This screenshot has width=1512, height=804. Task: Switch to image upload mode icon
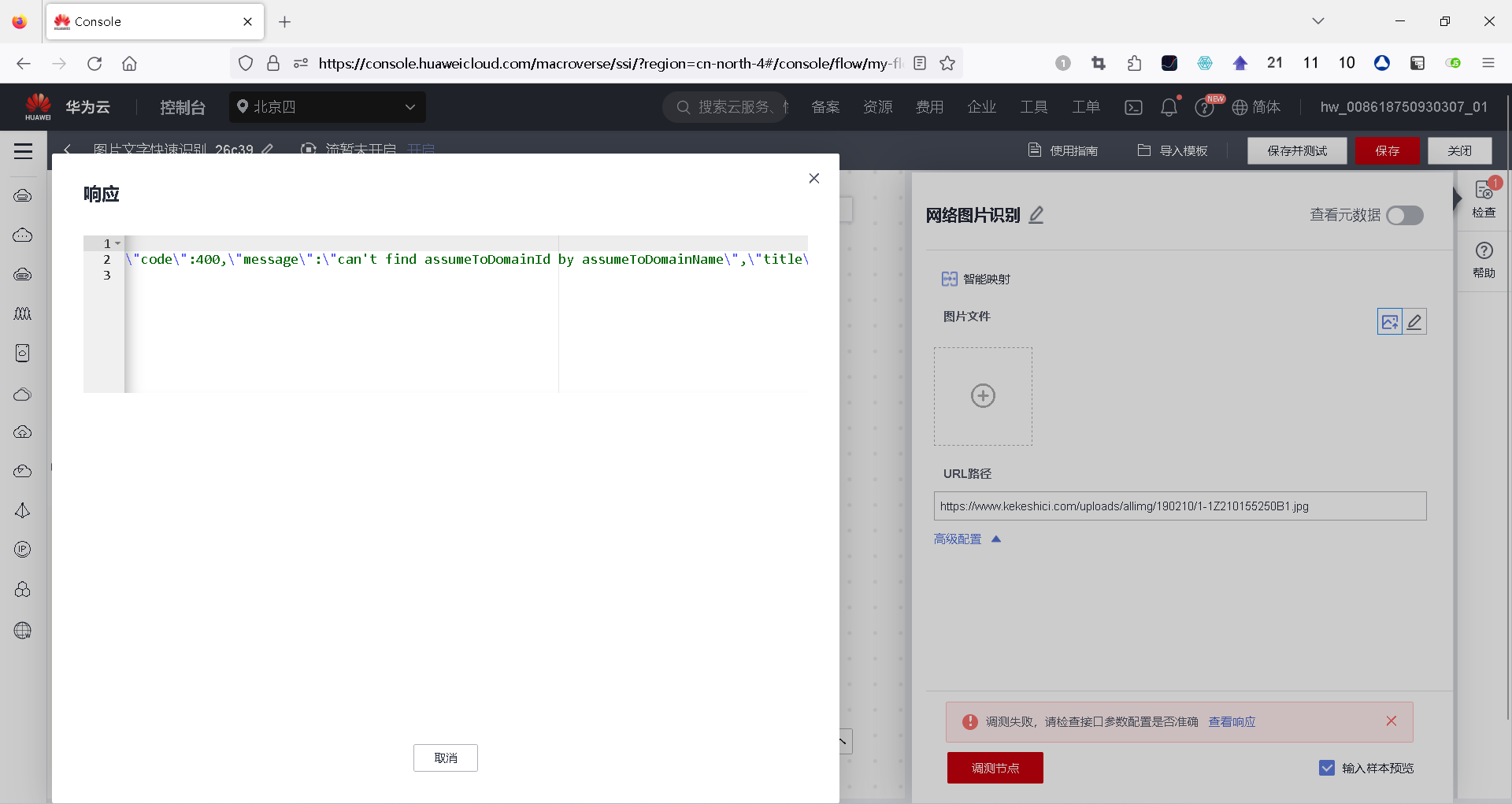point(1390,321)
